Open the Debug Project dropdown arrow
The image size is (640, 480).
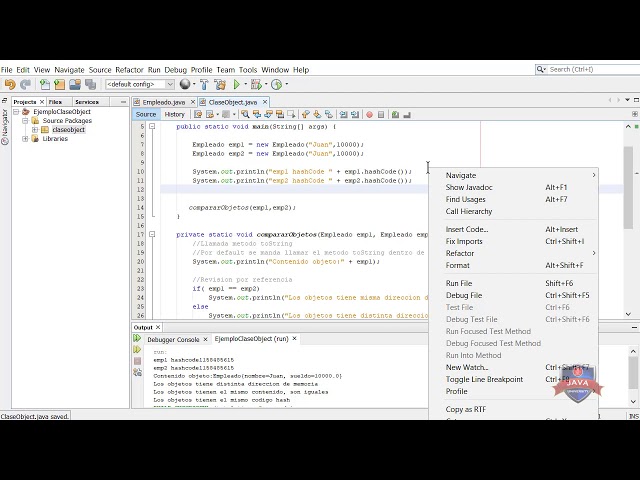[x=266, y=84]
